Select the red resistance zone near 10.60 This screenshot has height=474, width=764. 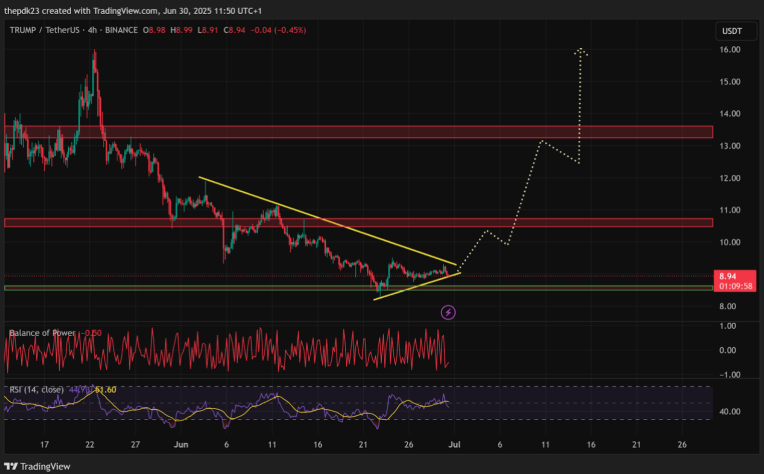(359, 223)
